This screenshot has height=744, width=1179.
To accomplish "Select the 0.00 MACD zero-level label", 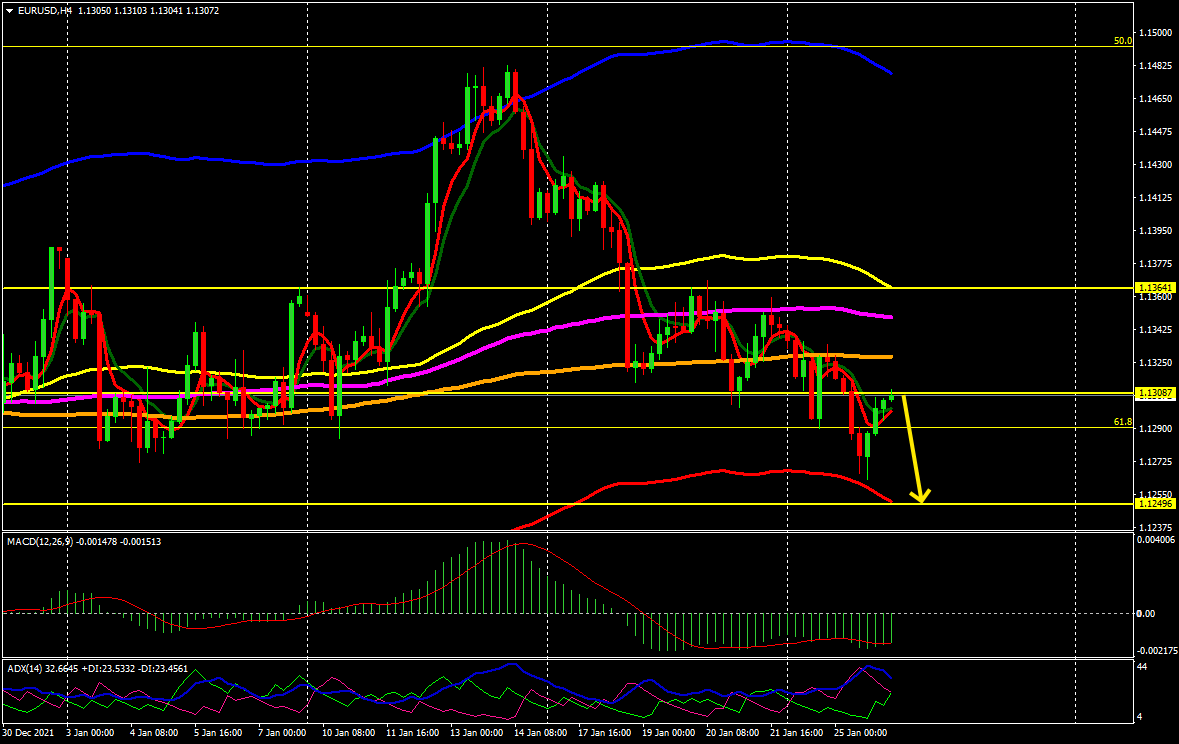I will click(1148, 613).
